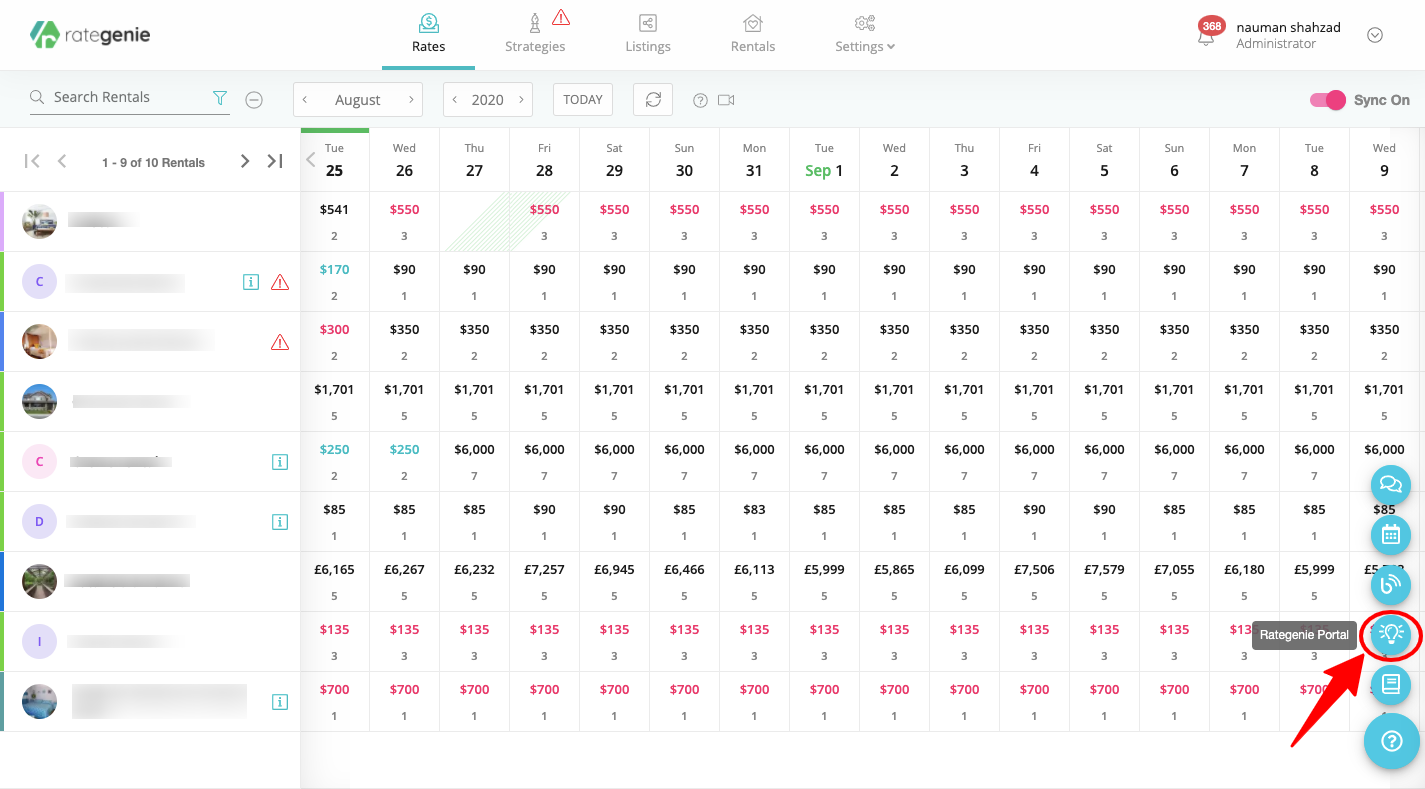The height and width of the screenshot is (789, 1425).
Task: Open the blog feed floating button
Action: [1390, 585]
